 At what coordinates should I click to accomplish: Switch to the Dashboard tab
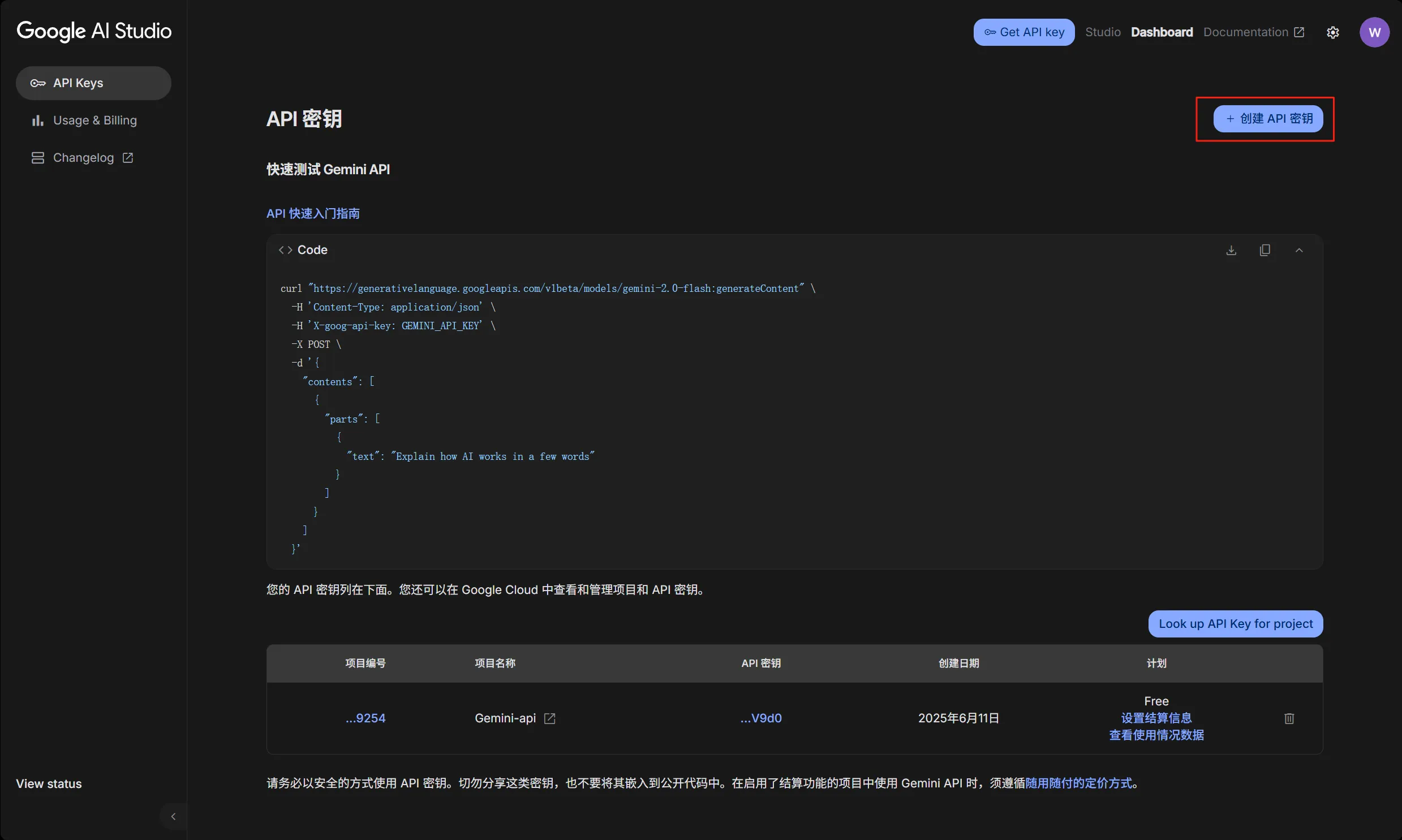pyautogui.click(x=1162, y=32)
